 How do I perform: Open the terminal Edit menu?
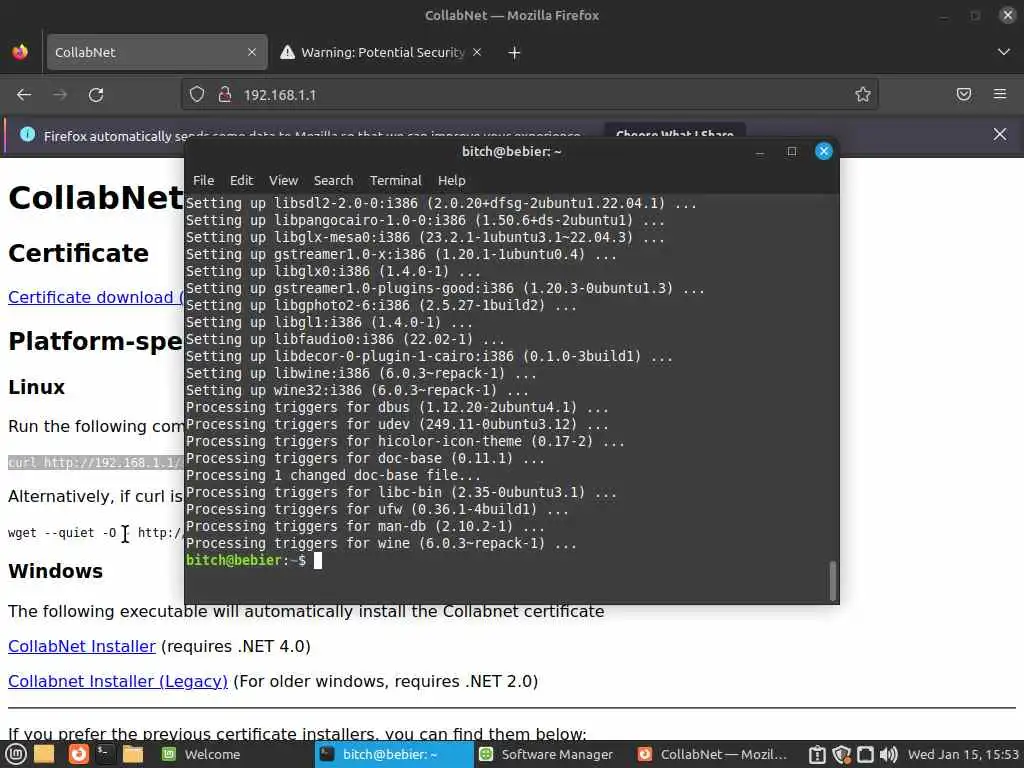pos(241,180)
